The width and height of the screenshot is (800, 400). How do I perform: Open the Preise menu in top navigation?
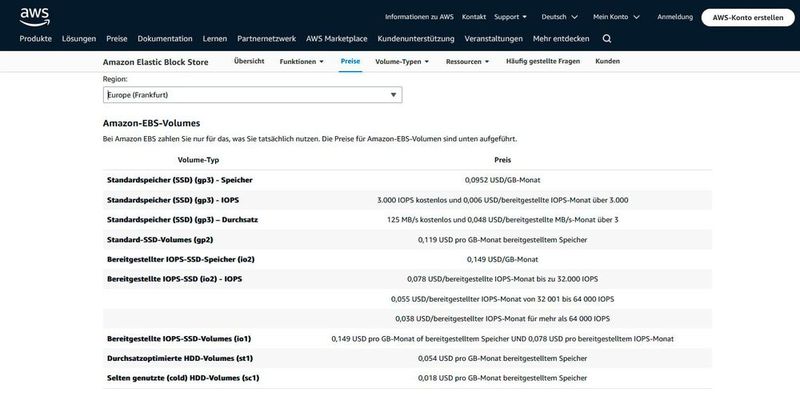[117, 39]
